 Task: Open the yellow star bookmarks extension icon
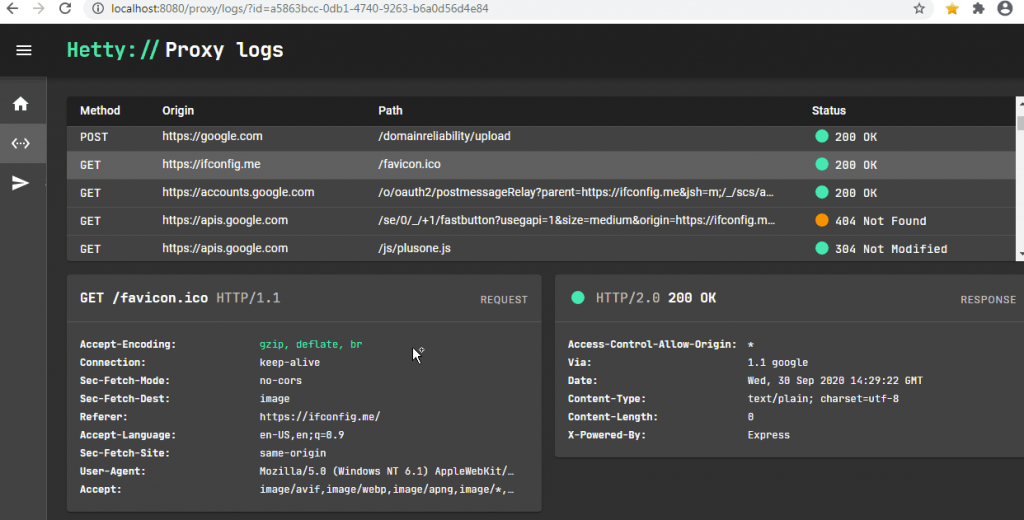952,8
